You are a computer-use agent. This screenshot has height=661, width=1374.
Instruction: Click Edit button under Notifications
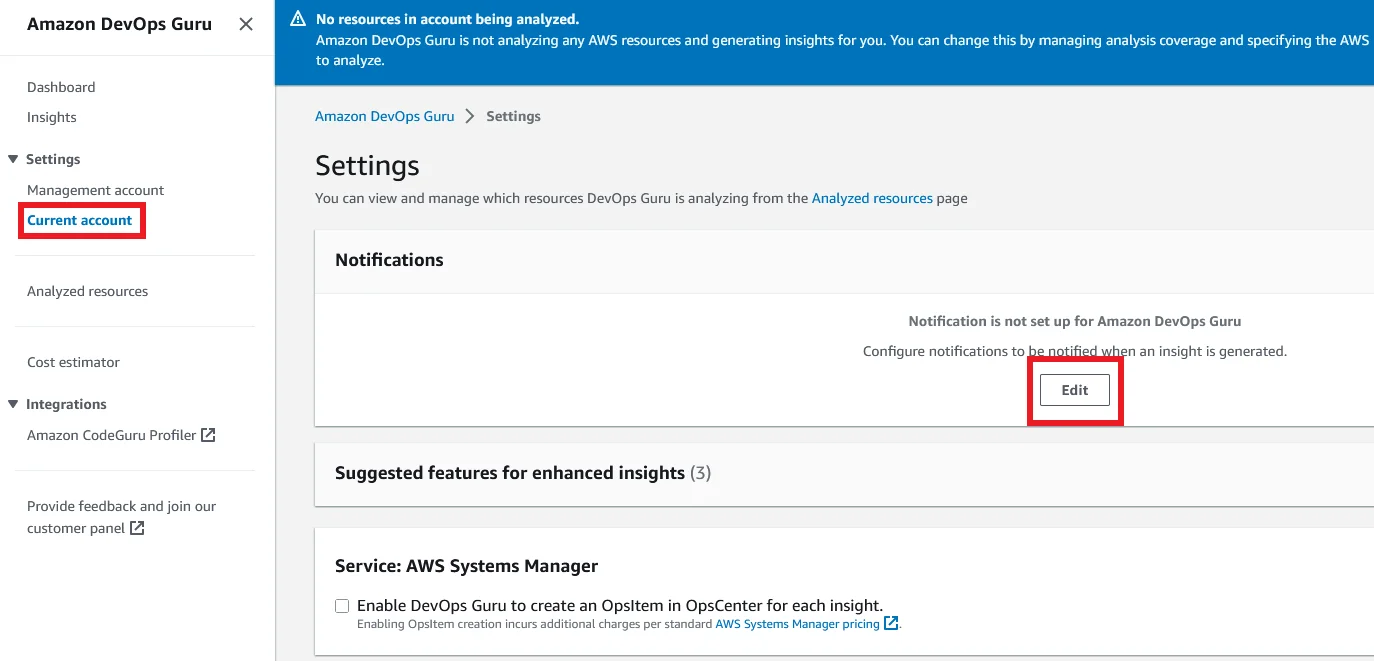click(1075, 390)
